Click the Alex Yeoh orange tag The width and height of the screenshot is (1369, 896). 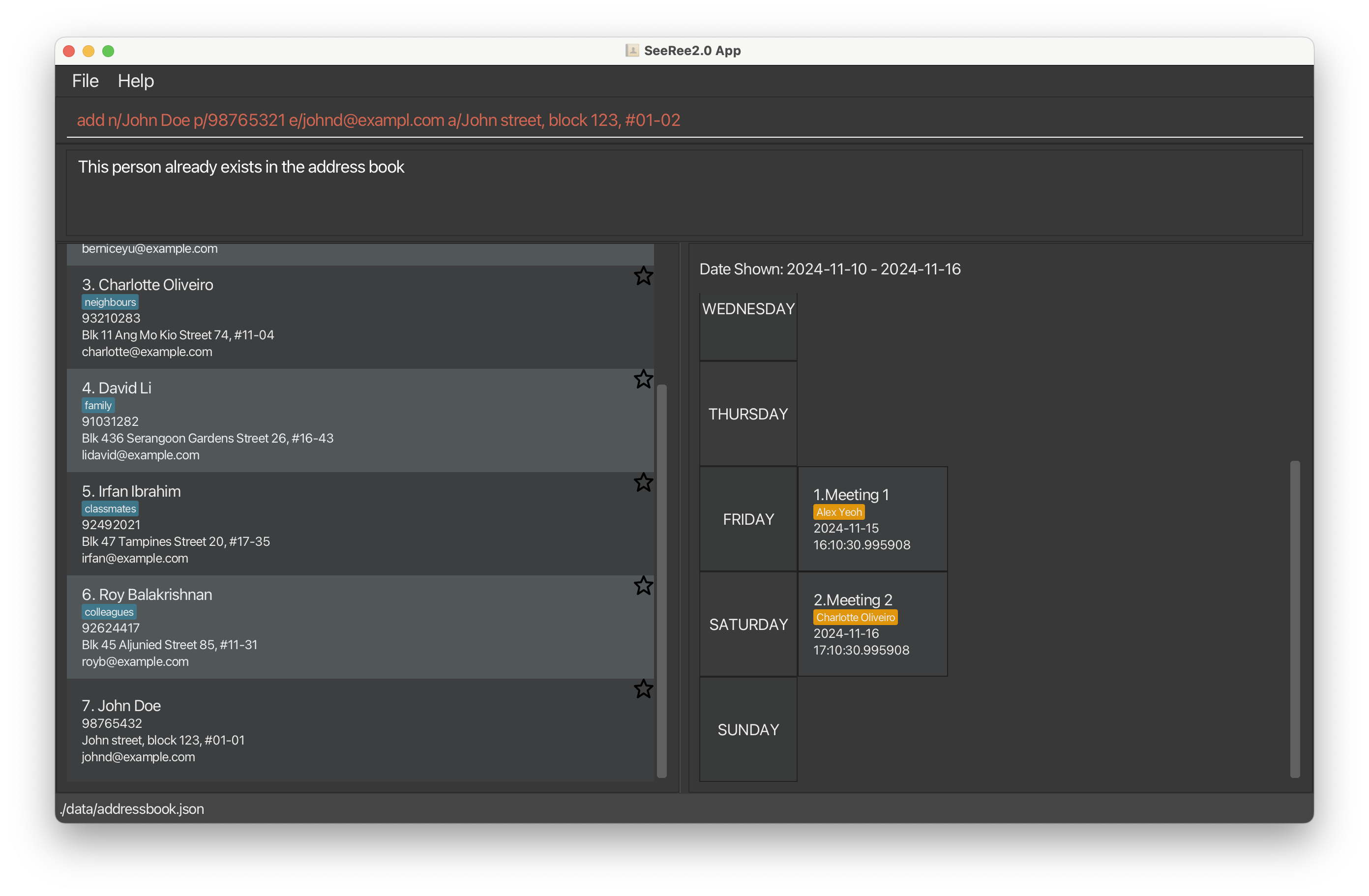coord(838,512)
